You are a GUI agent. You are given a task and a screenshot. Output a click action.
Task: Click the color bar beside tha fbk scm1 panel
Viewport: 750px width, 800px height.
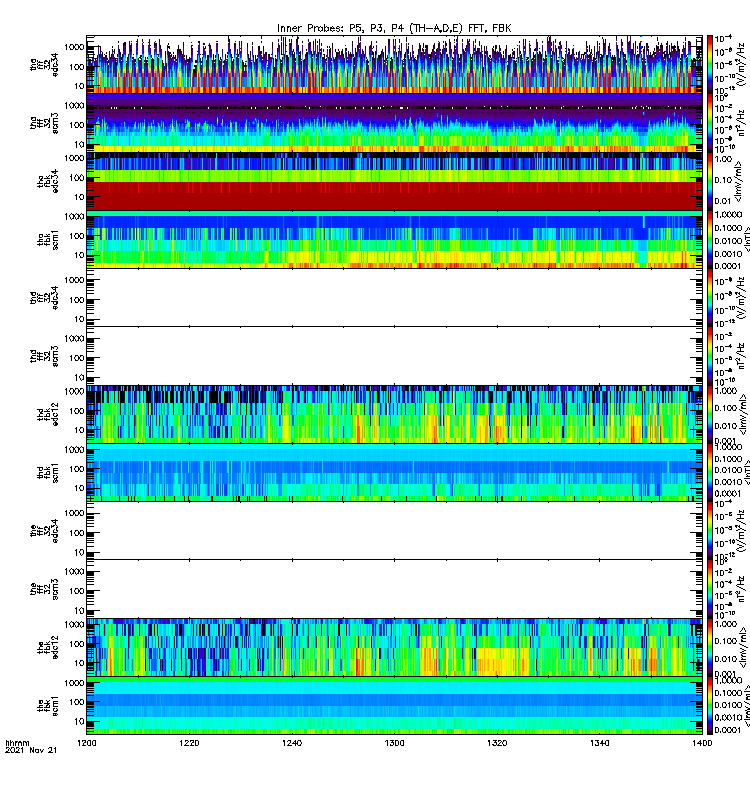pyautogui.click(x=710, y=239)
